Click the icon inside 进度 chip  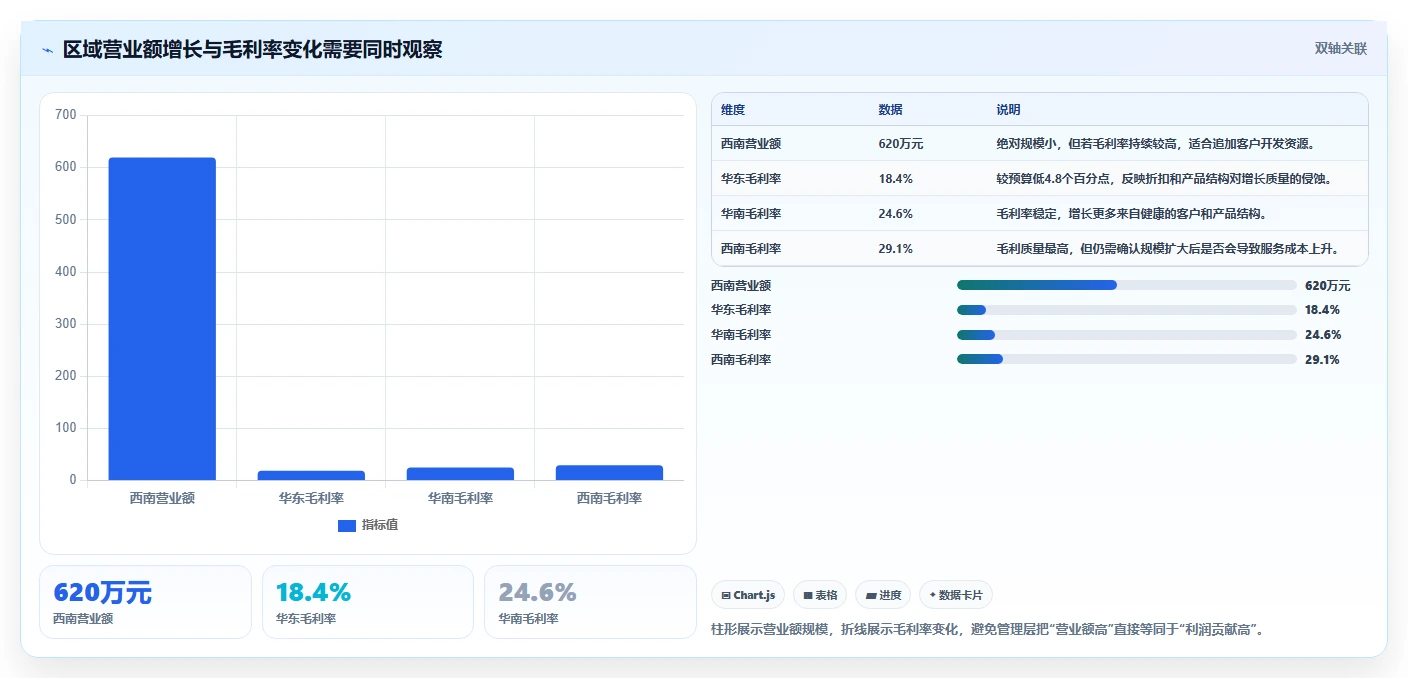[x=871, y=595]
